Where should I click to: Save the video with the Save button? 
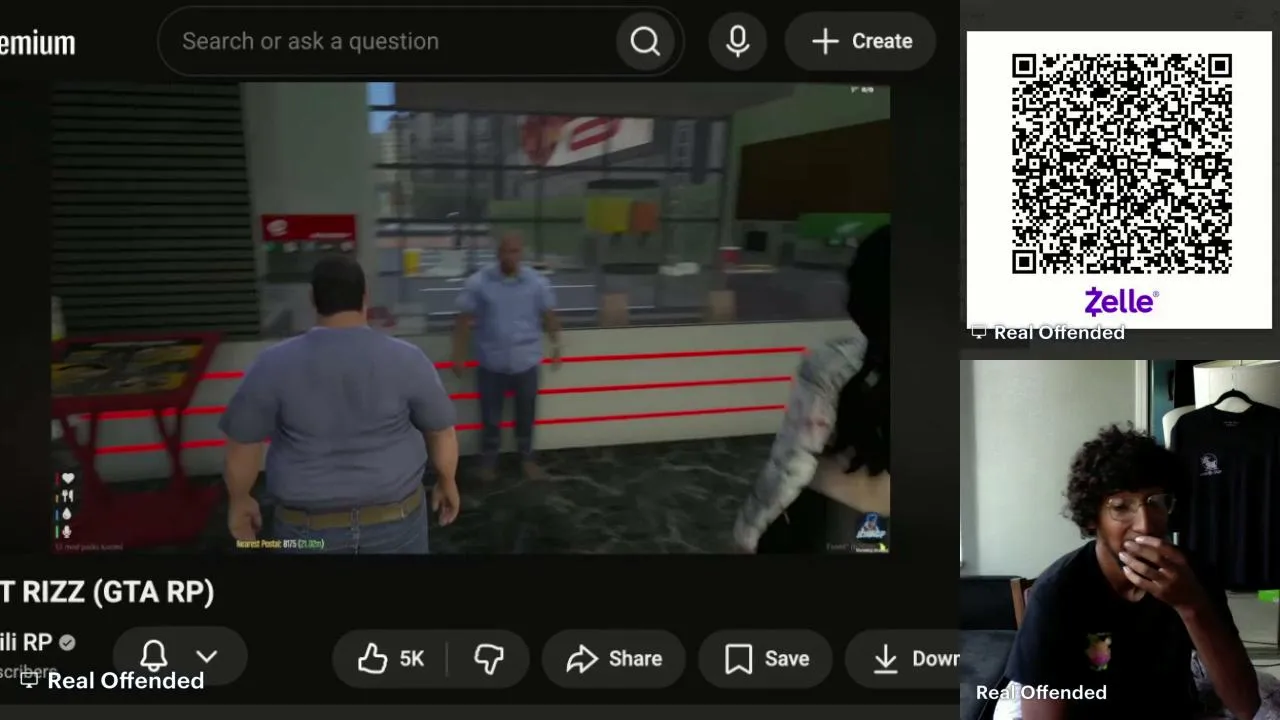pyautogui.click(x=768, y=659)
